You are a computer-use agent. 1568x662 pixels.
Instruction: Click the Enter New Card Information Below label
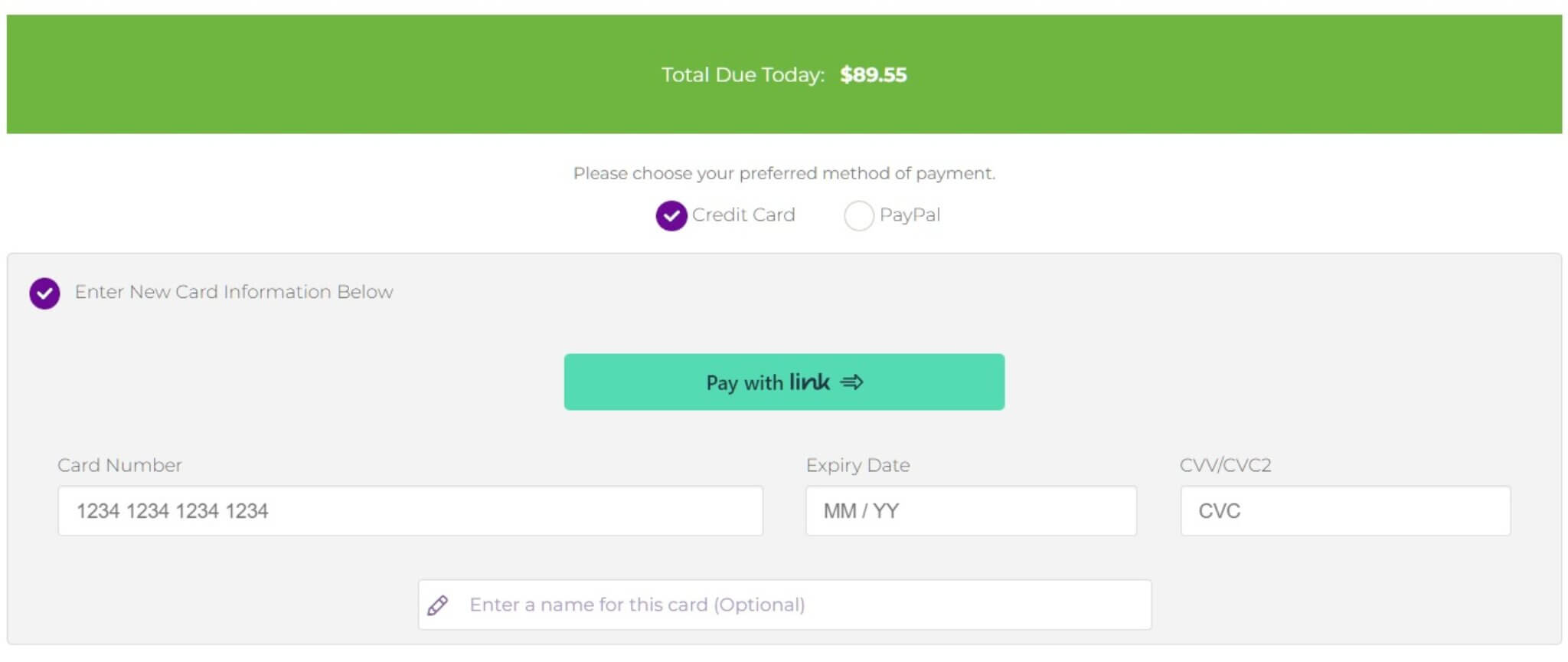234,292
